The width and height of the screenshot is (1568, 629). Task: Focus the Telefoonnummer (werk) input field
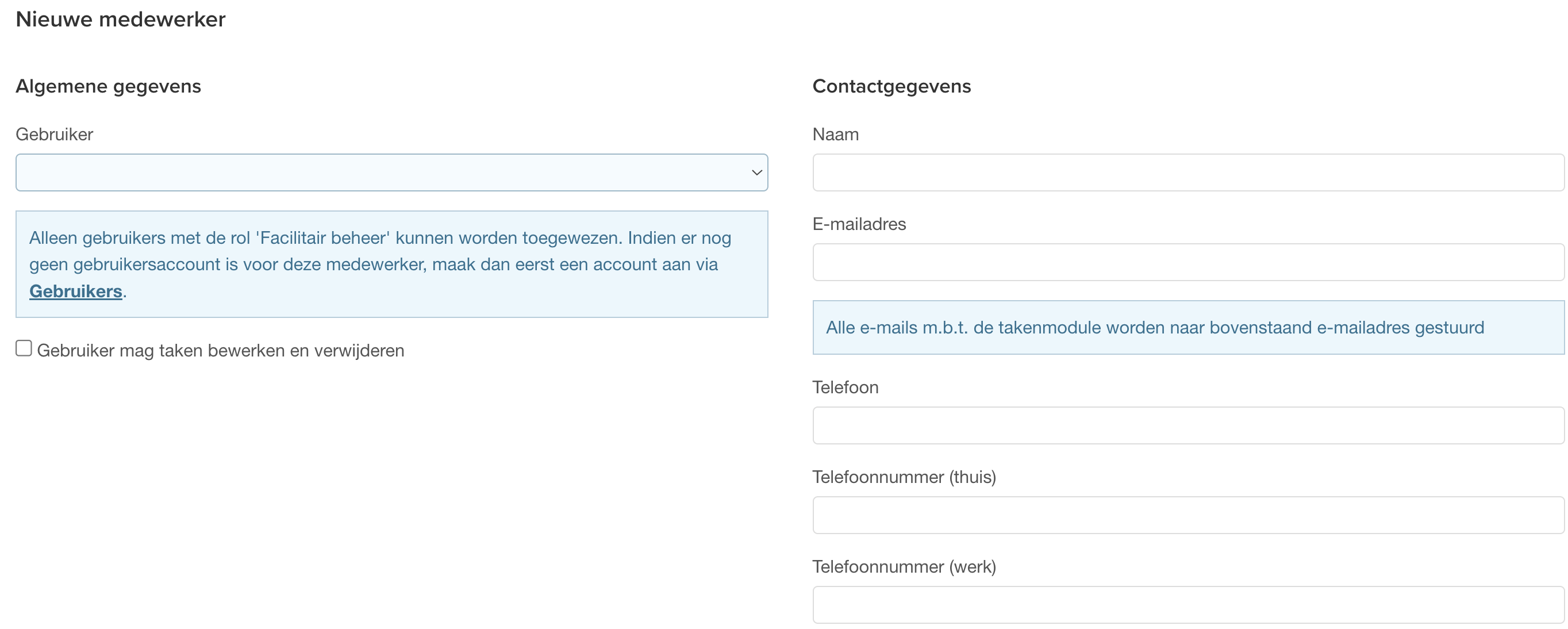coord(1188,605)
